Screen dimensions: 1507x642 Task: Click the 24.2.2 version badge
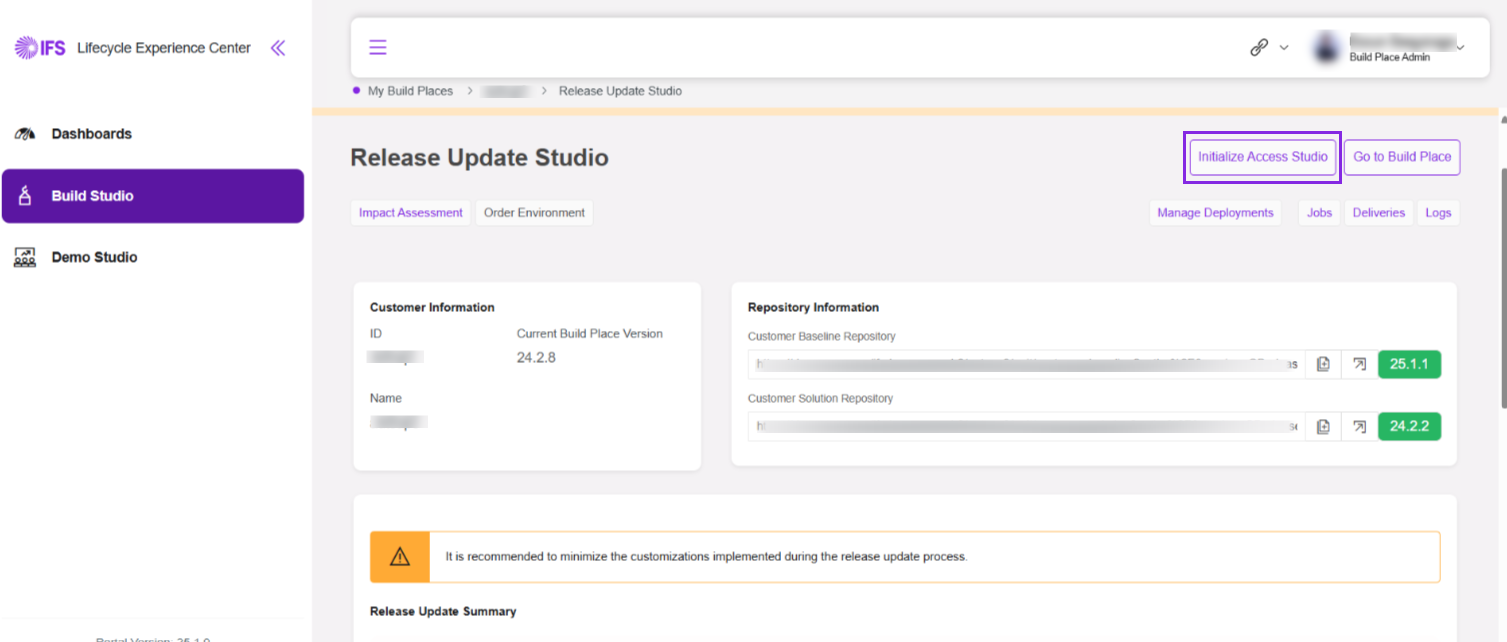coord(1410,427)
